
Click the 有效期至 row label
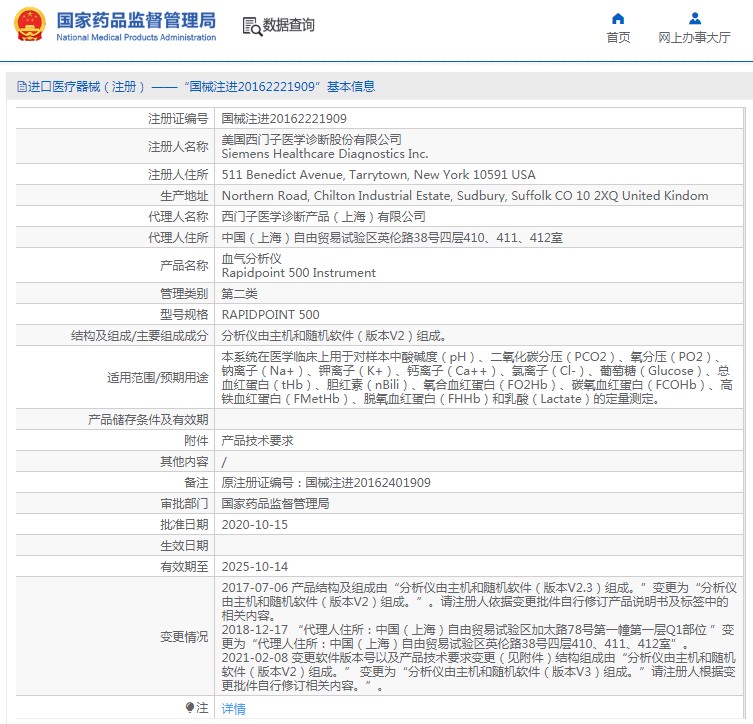pyautogui.click(x=184, y=567)
